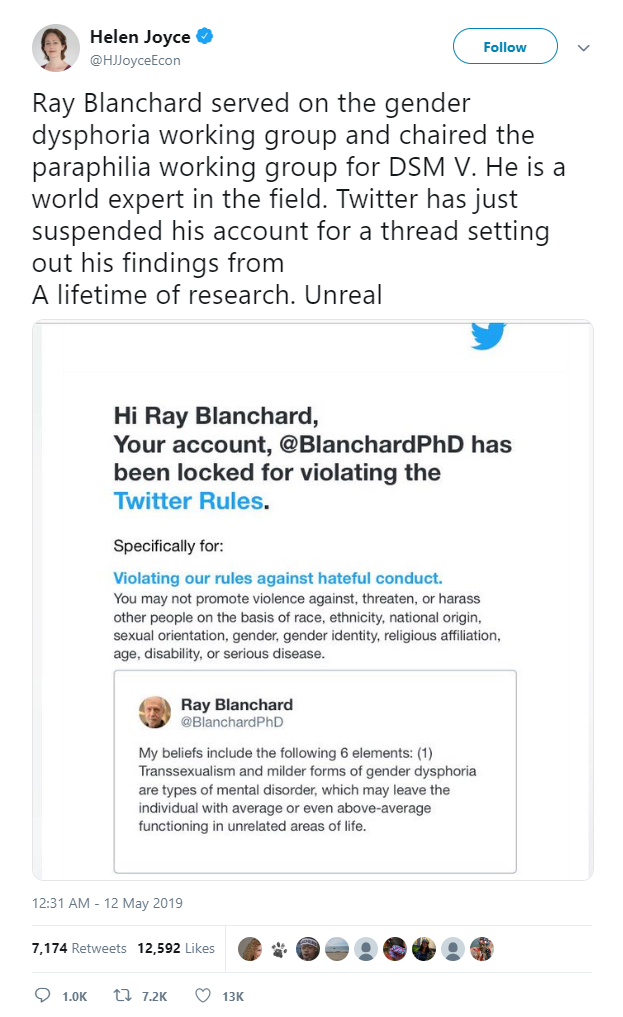Image resolution: width=623 pixels, height=1017 pixels.
Task: Click the blue verified badge beside Helen Joyce
Action: tap(205, 36)
